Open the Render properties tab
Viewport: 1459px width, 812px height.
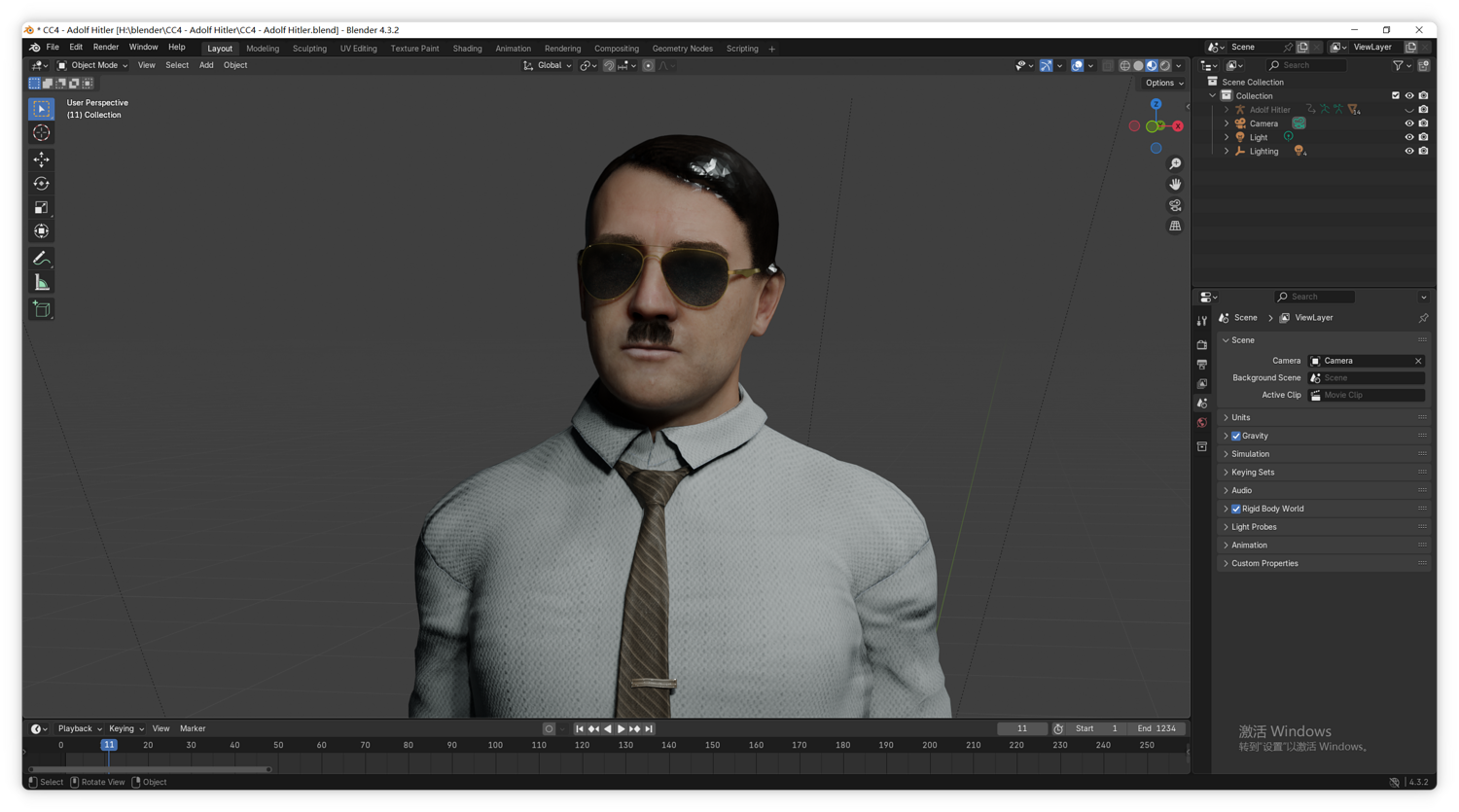tap(1202, 344)
